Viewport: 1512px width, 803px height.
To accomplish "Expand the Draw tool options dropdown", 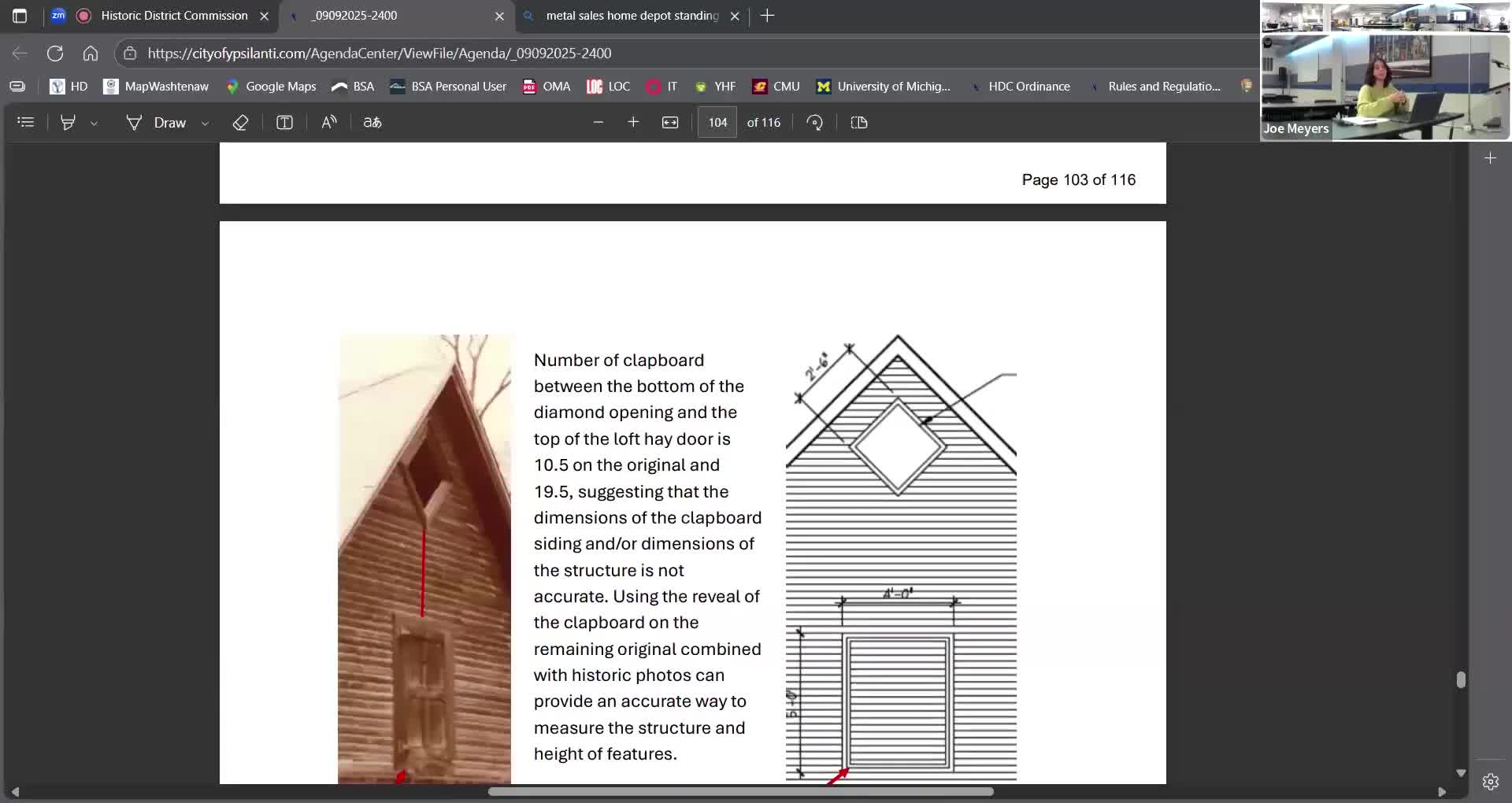I will pos(206,123).
